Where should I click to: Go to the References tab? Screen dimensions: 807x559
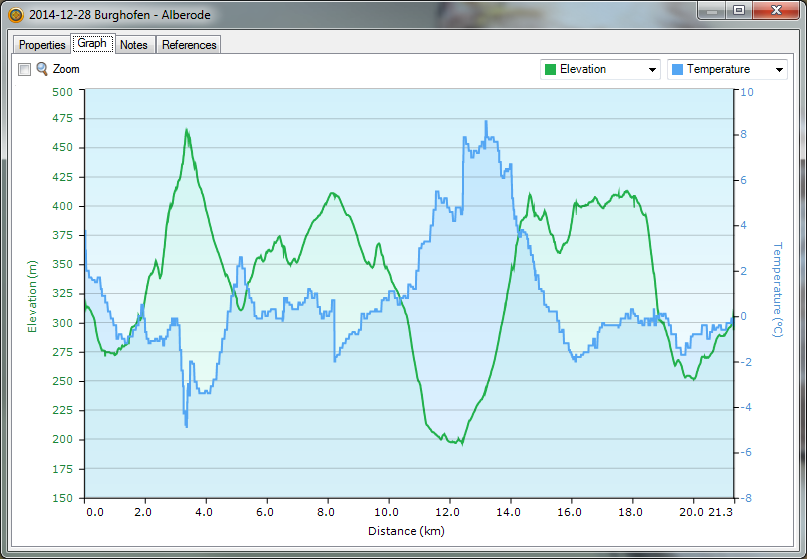pyautogui.click(x=189, y=45)
